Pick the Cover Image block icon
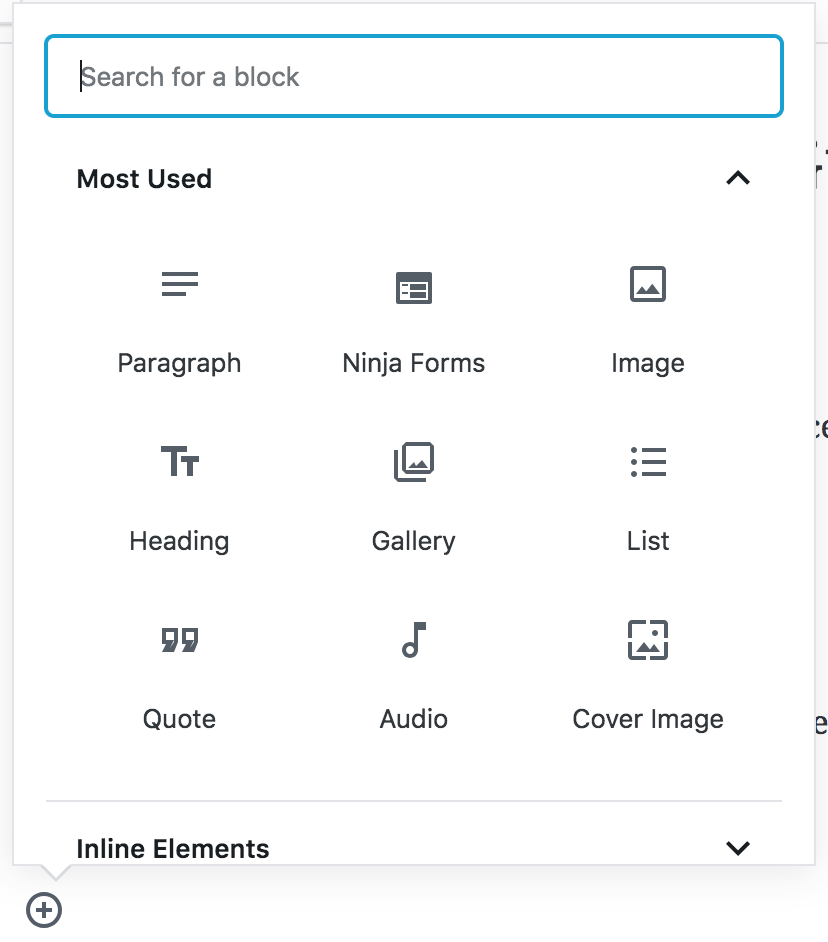 647,640
